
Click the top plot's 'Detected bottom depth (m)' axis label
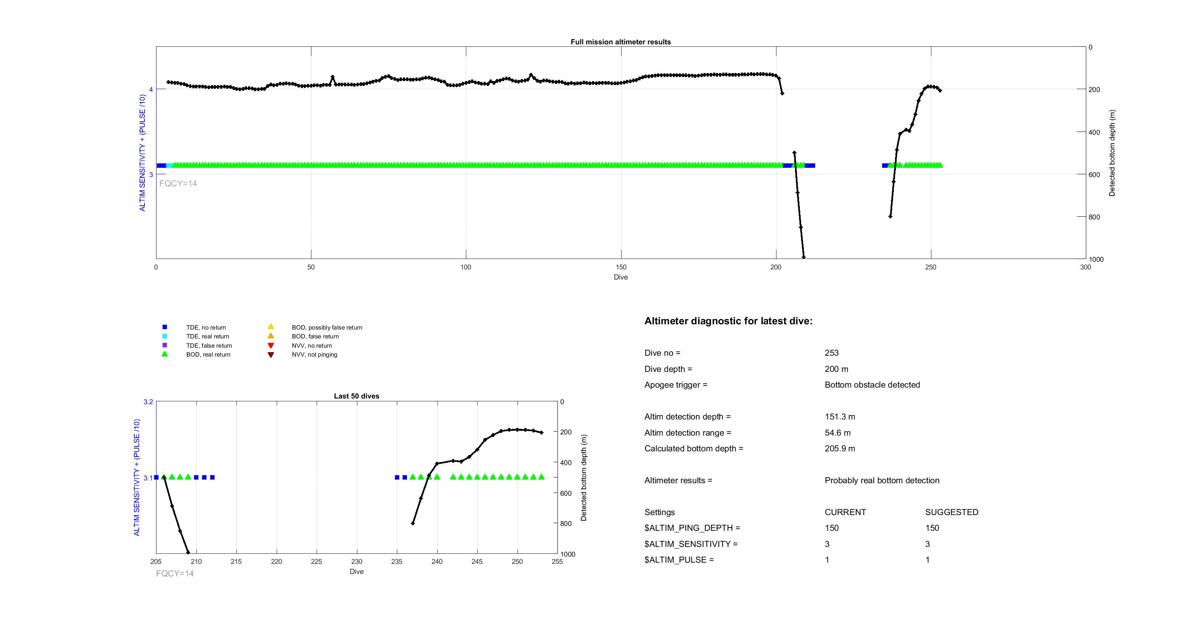coord(1113,152)
